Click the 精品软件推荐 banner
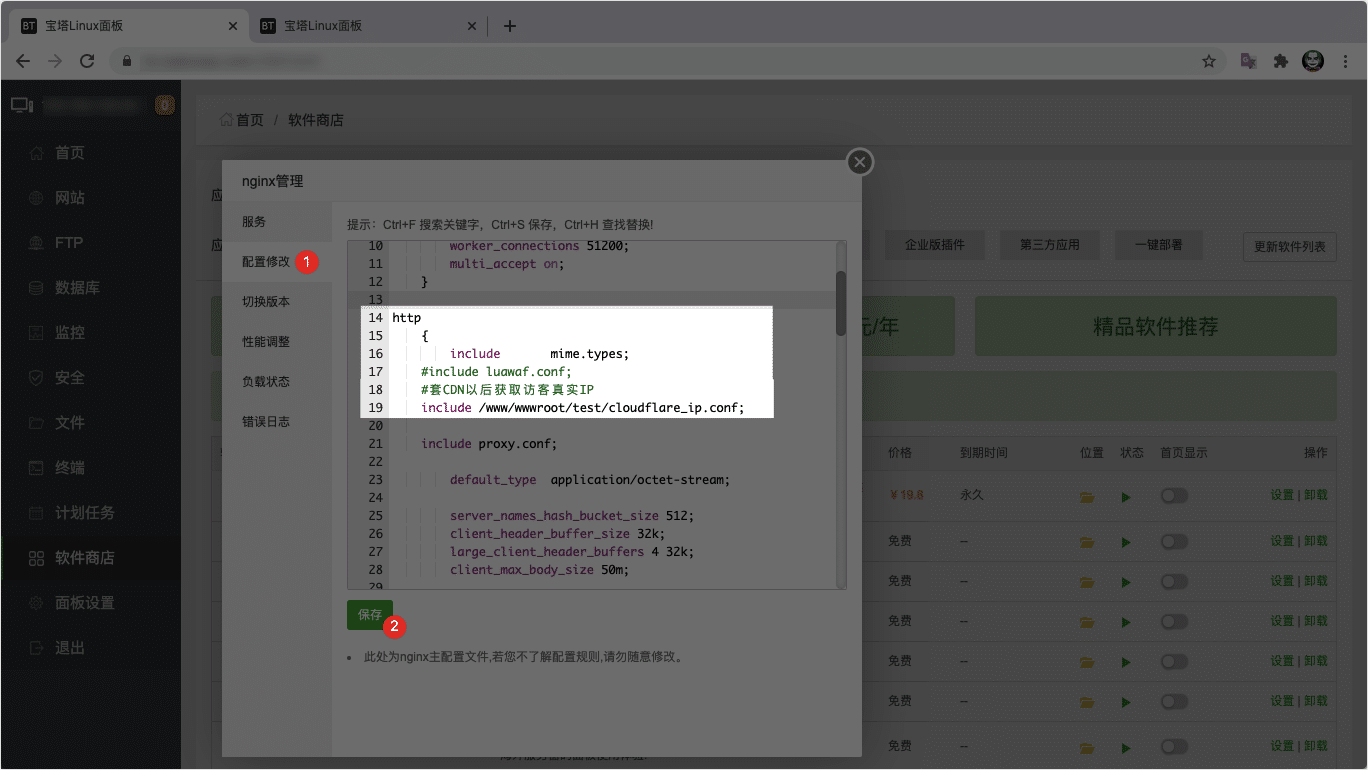Image resolution: width=1368 pixels, height=770 pixels. click(x=1156, y=326)
